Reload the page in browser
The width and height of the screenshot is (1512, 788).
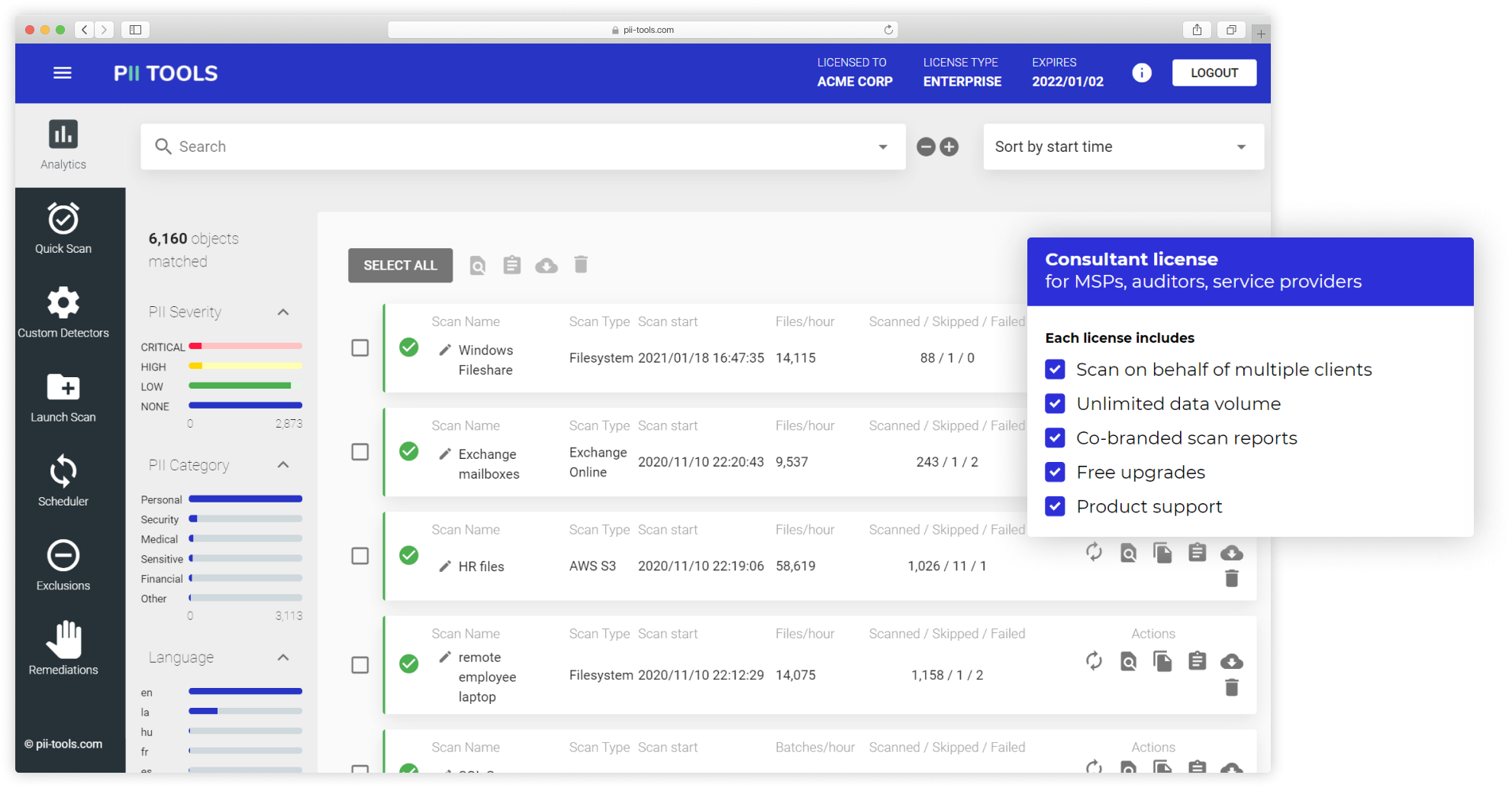coord(888,30)
